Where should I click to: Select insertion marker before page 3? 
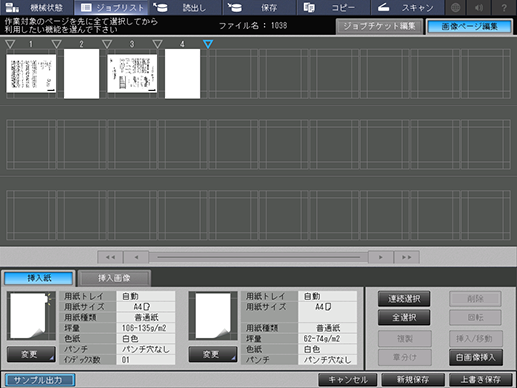coord(107,44)
